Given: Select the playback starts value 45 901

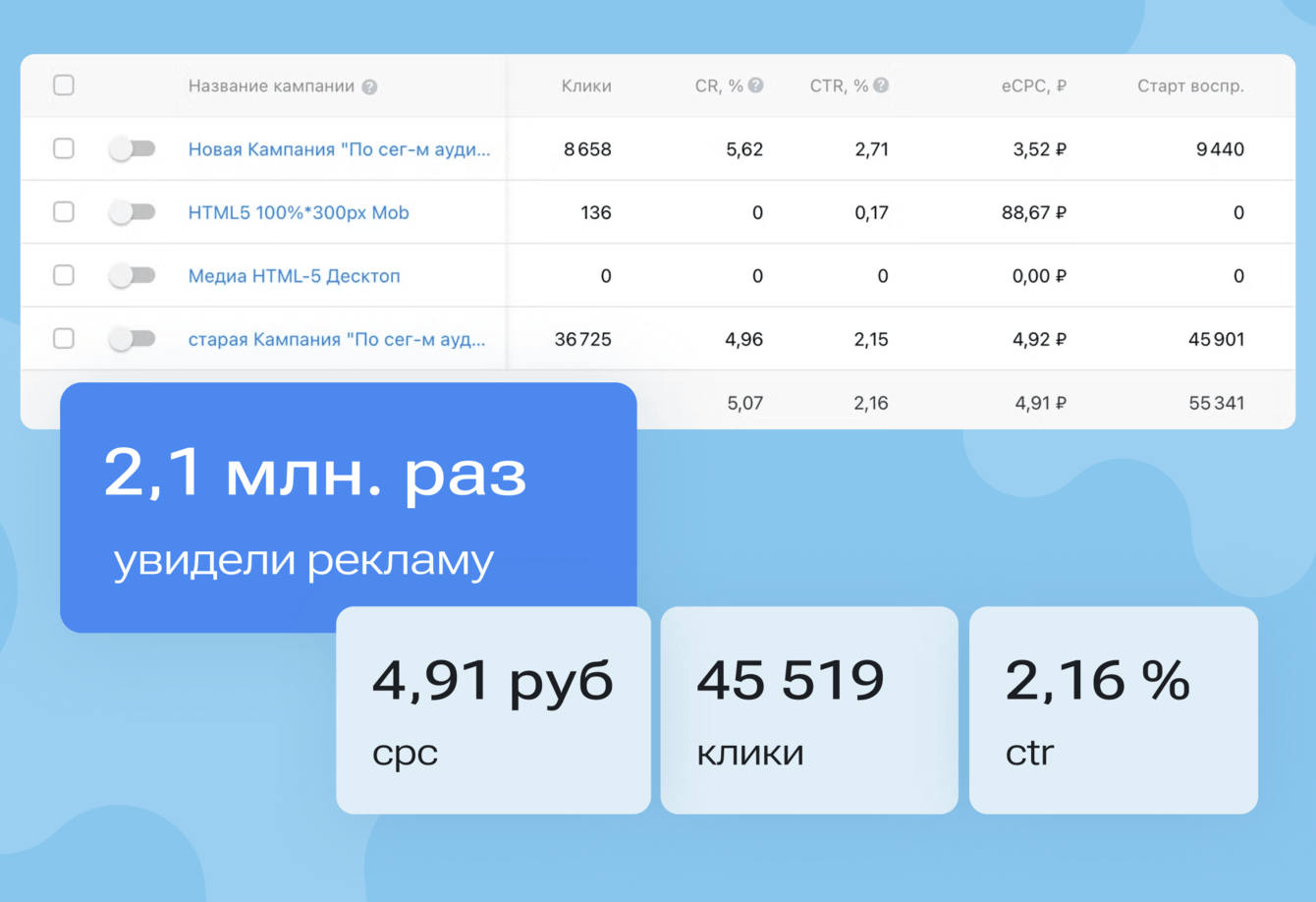Looking at the screenshot, I should tap(1216, 339).
